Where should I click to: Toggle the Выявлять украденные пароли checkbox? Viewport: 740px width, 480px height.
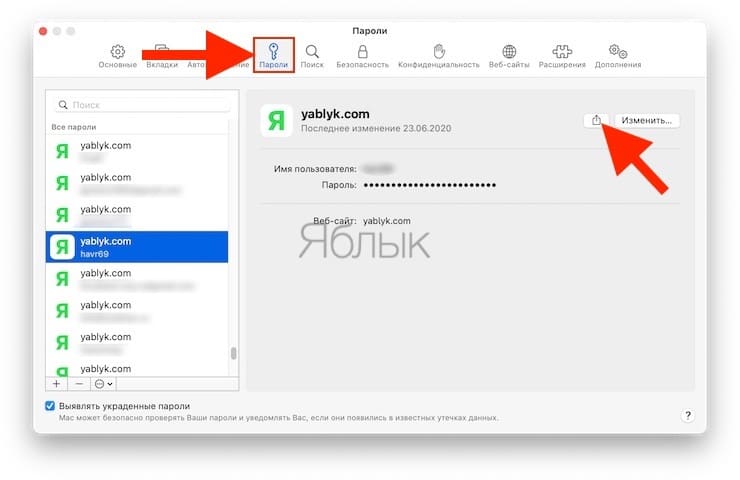tap(50, 406)
